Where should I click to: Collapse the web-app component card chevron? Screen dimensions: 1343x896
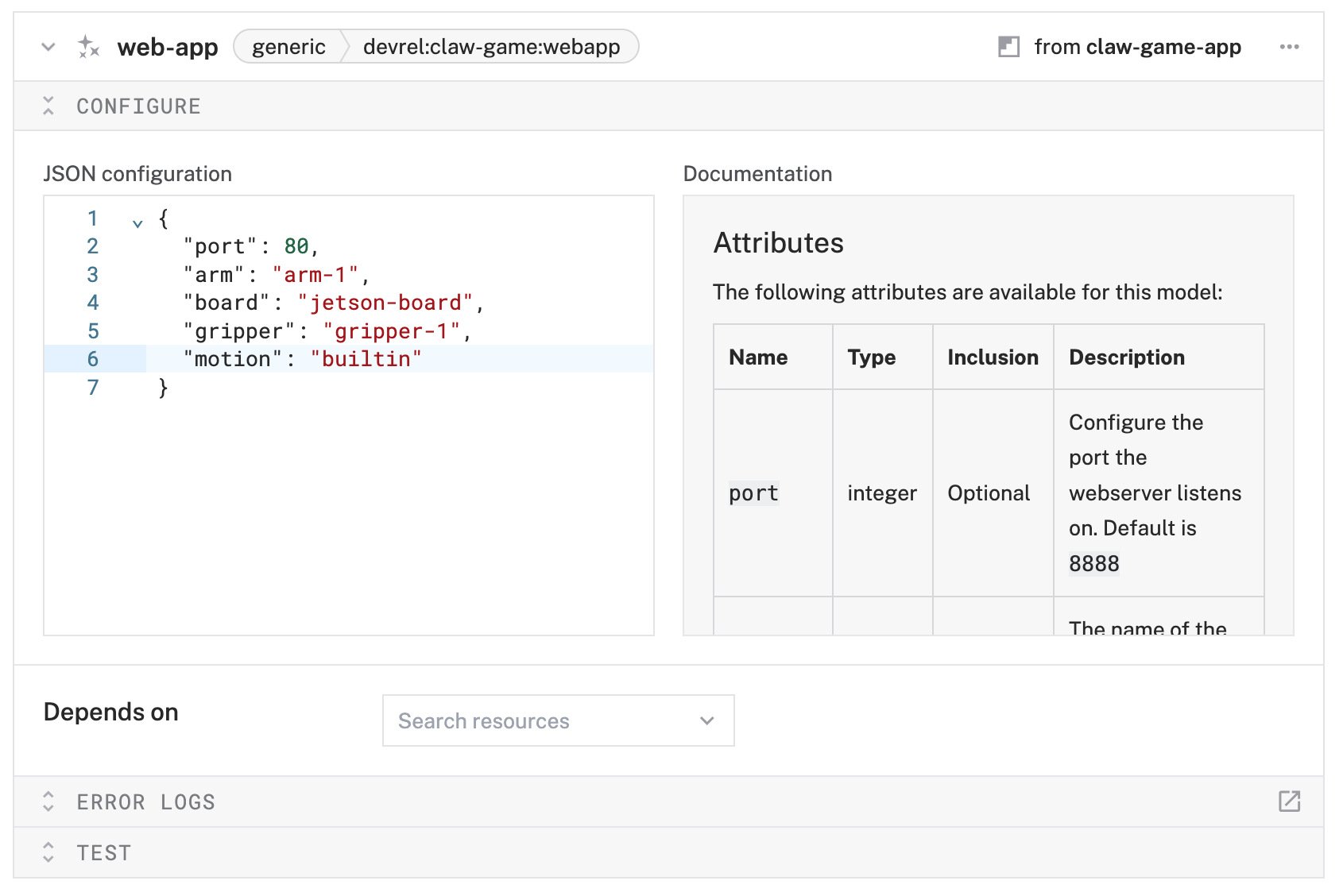(48, 47)
